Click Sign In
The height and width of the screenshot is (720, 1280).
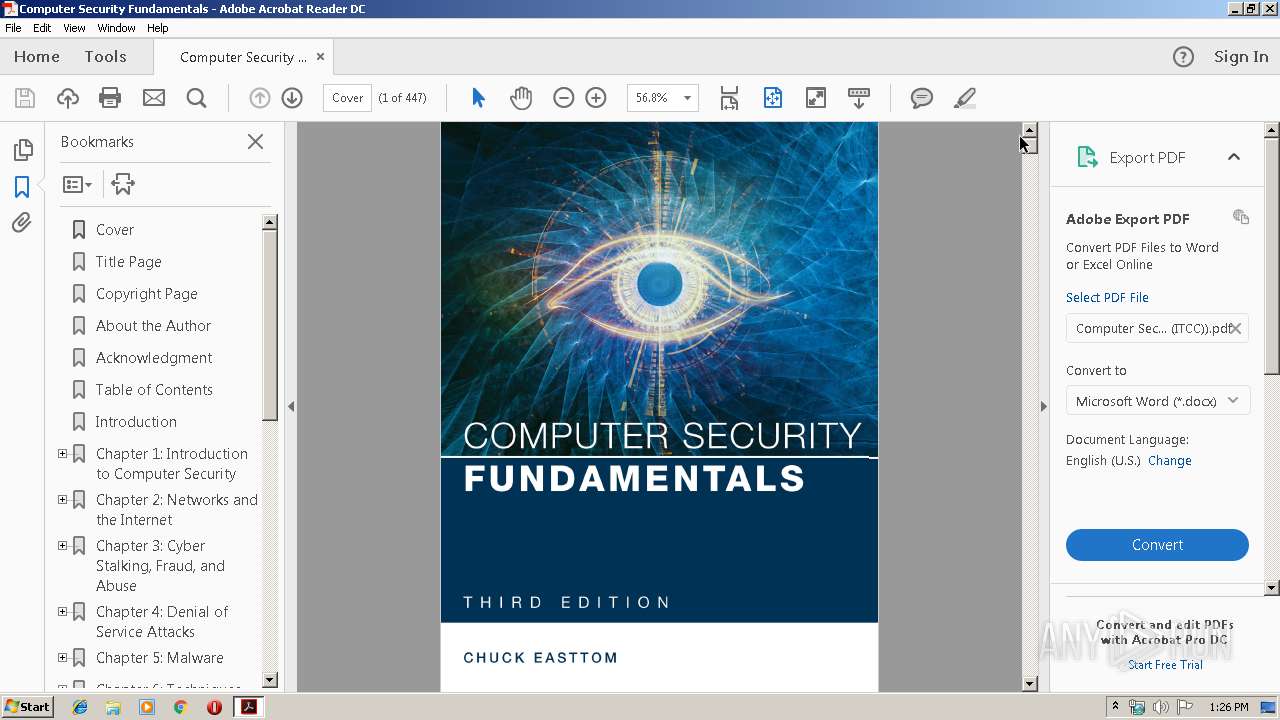pos(1241,57)
